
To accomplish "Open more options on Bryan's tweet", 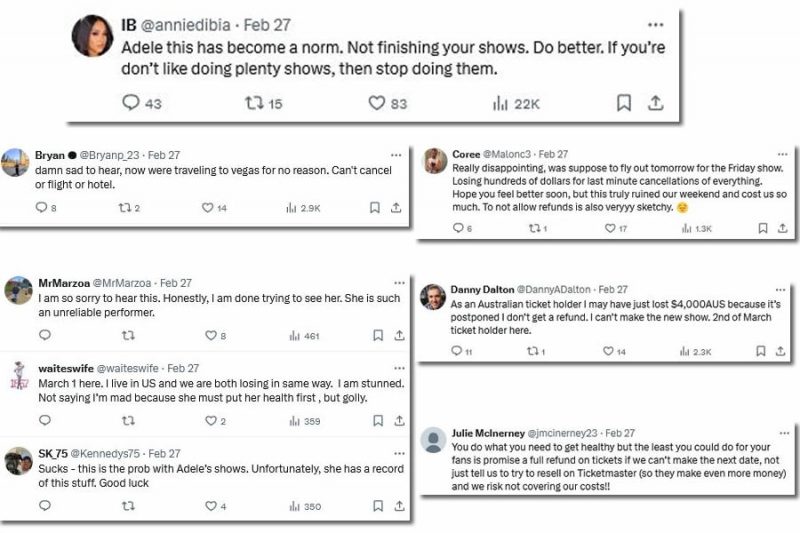I will click(x=396, y=155).
